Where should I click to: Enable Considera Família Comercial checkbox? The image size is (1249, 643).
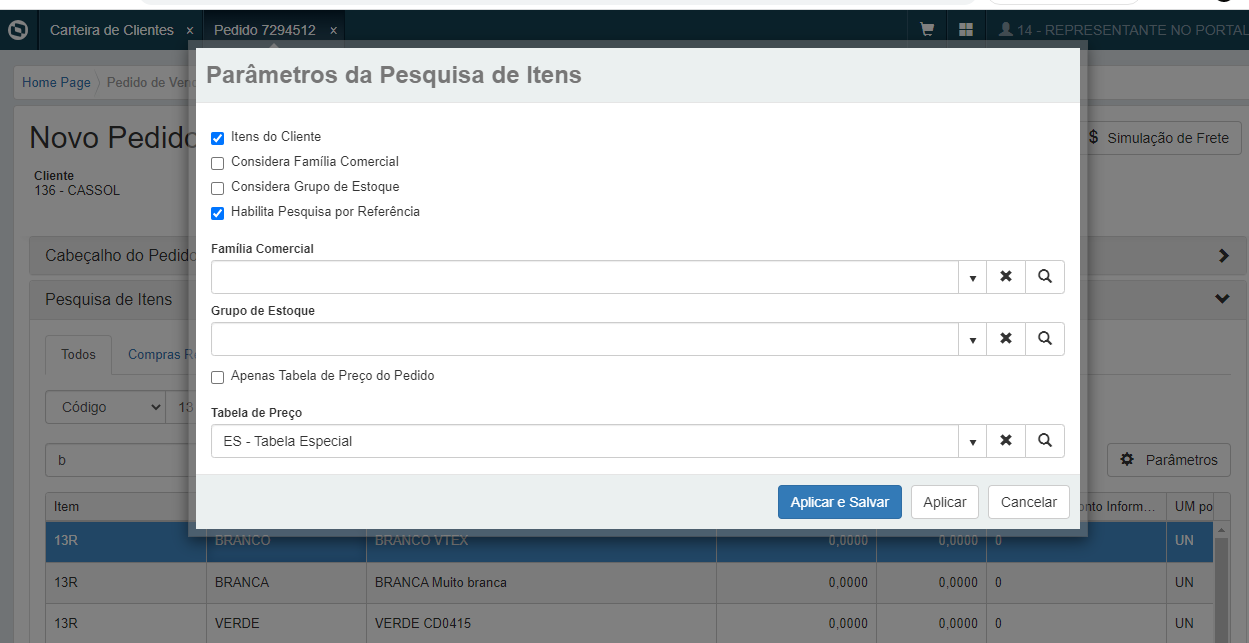(218, 163)
